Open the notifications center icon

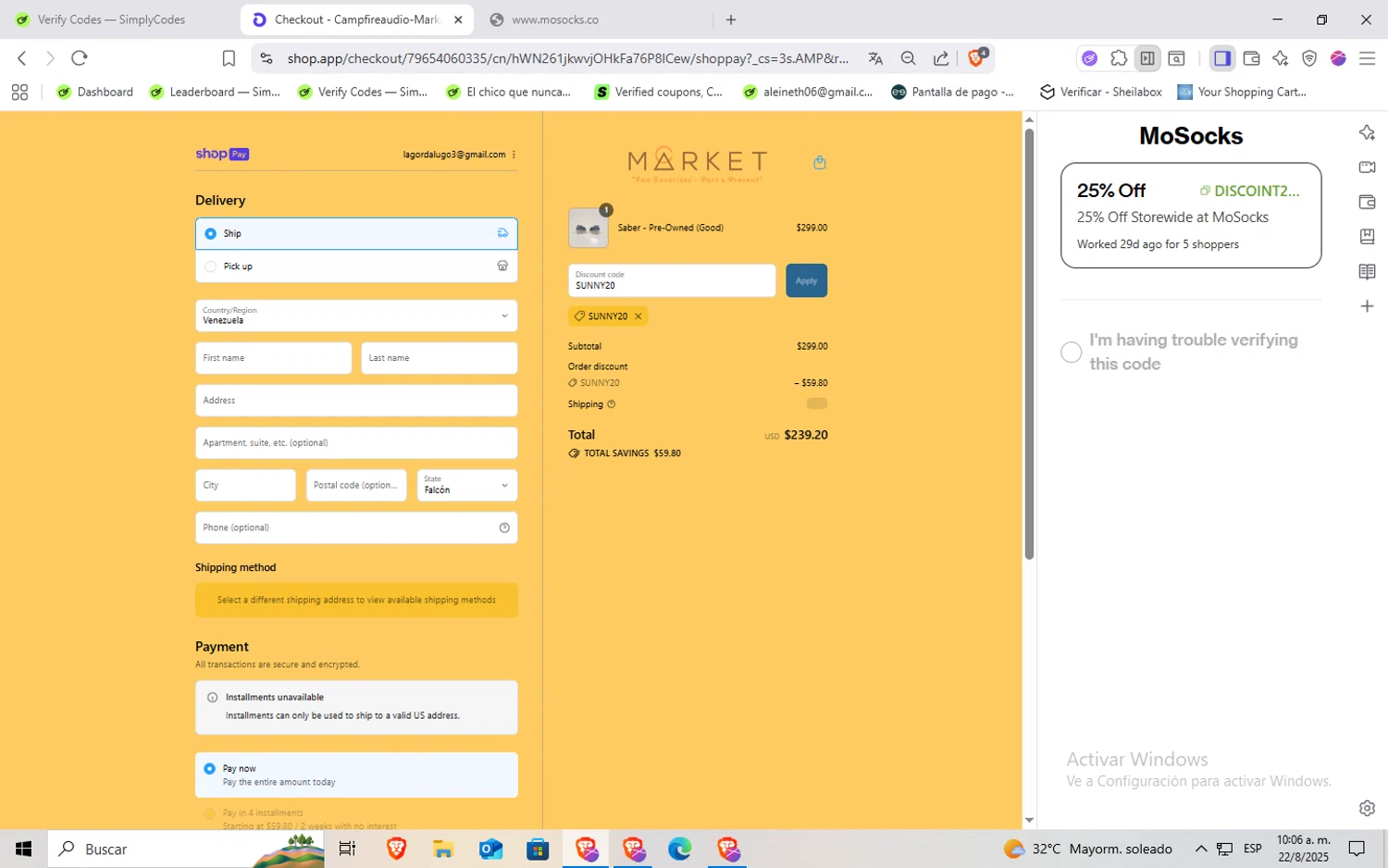click(x=1357, y=849)
